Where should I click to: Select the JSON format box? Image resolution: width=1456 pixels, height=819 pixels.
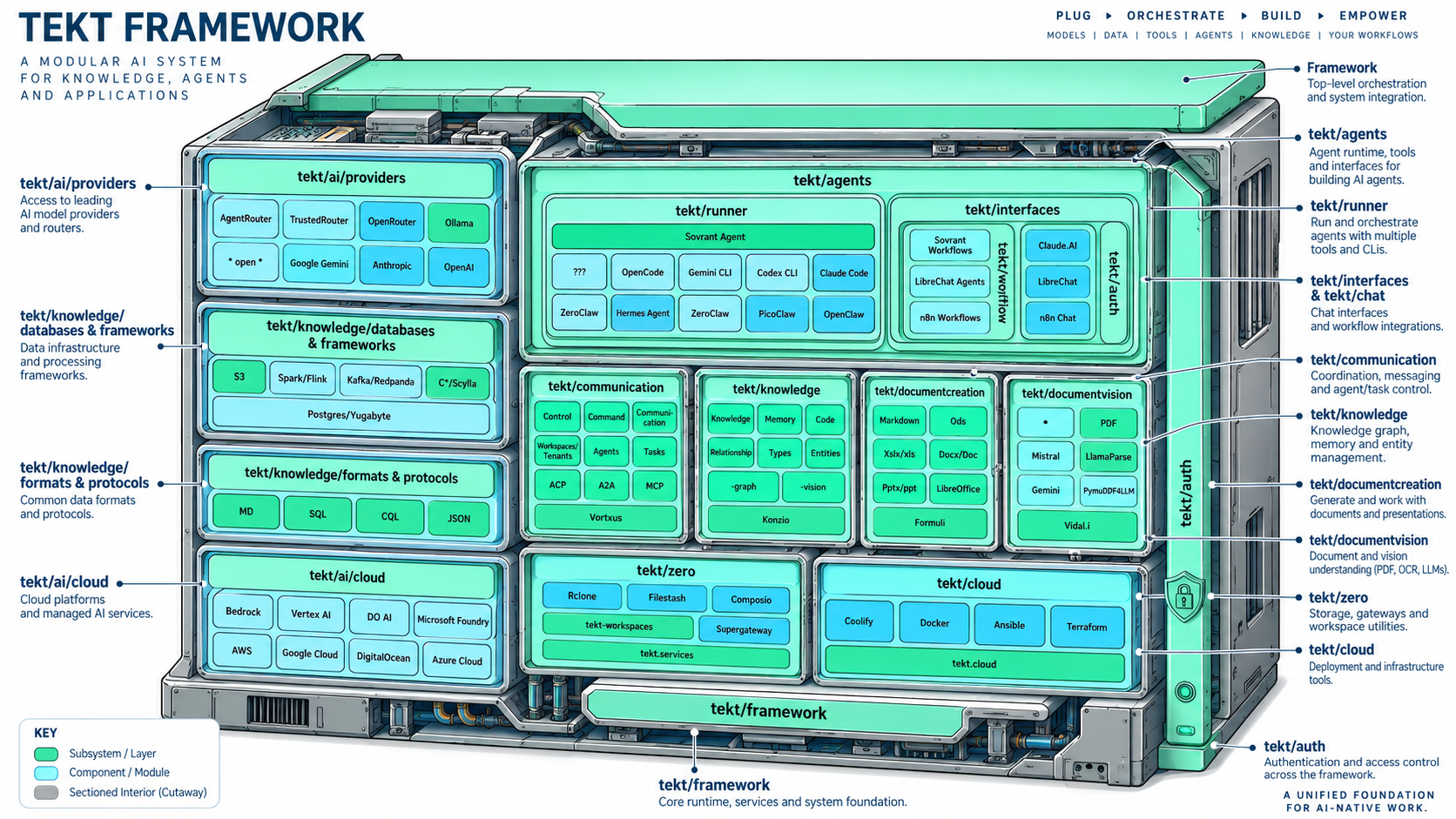459,518
